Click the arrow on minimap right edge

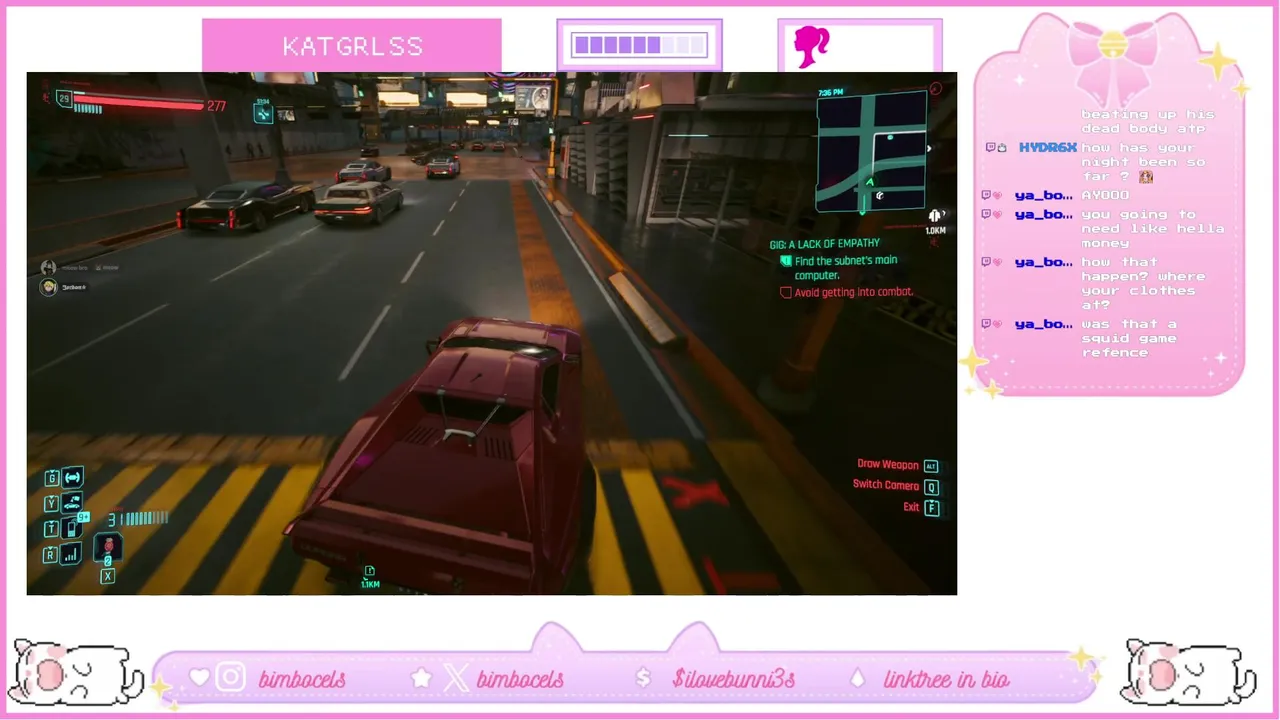tap(929, 149)
